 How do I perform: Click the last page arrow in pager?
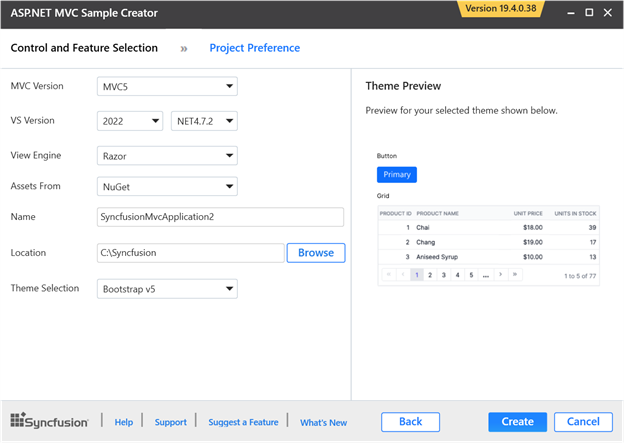(x=515, y=275)
